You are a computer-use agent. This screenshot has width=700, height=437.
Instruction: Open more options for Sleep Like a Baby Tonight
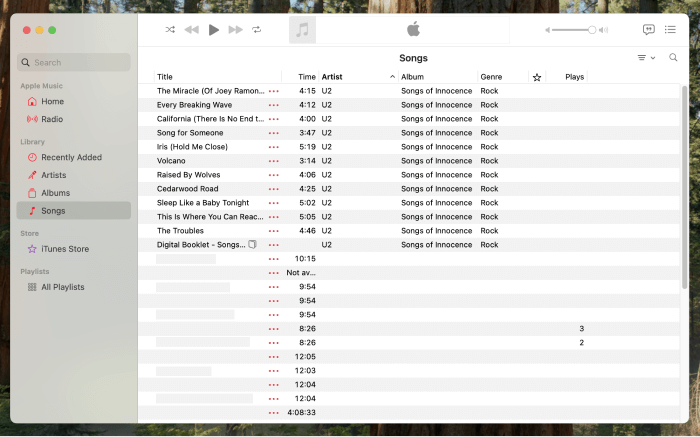click(274, 203)
